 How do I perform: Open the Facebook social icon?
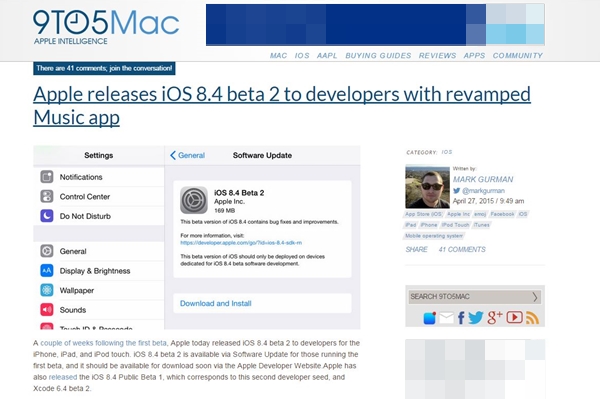pos(461,318)
